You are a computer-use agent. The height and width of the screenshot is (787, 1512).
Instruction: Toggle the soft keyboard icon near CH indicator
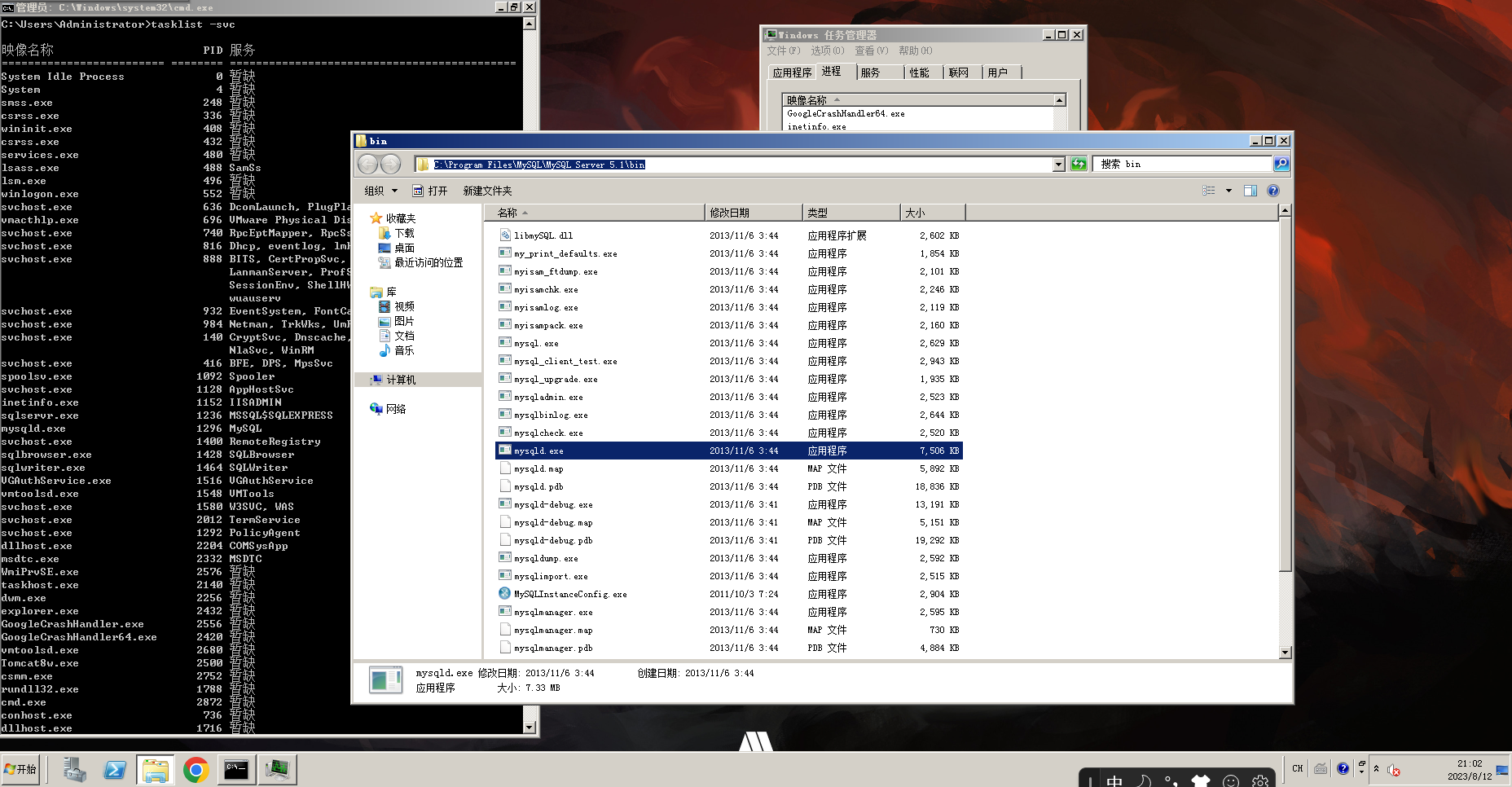click(x=1321, y=769)
